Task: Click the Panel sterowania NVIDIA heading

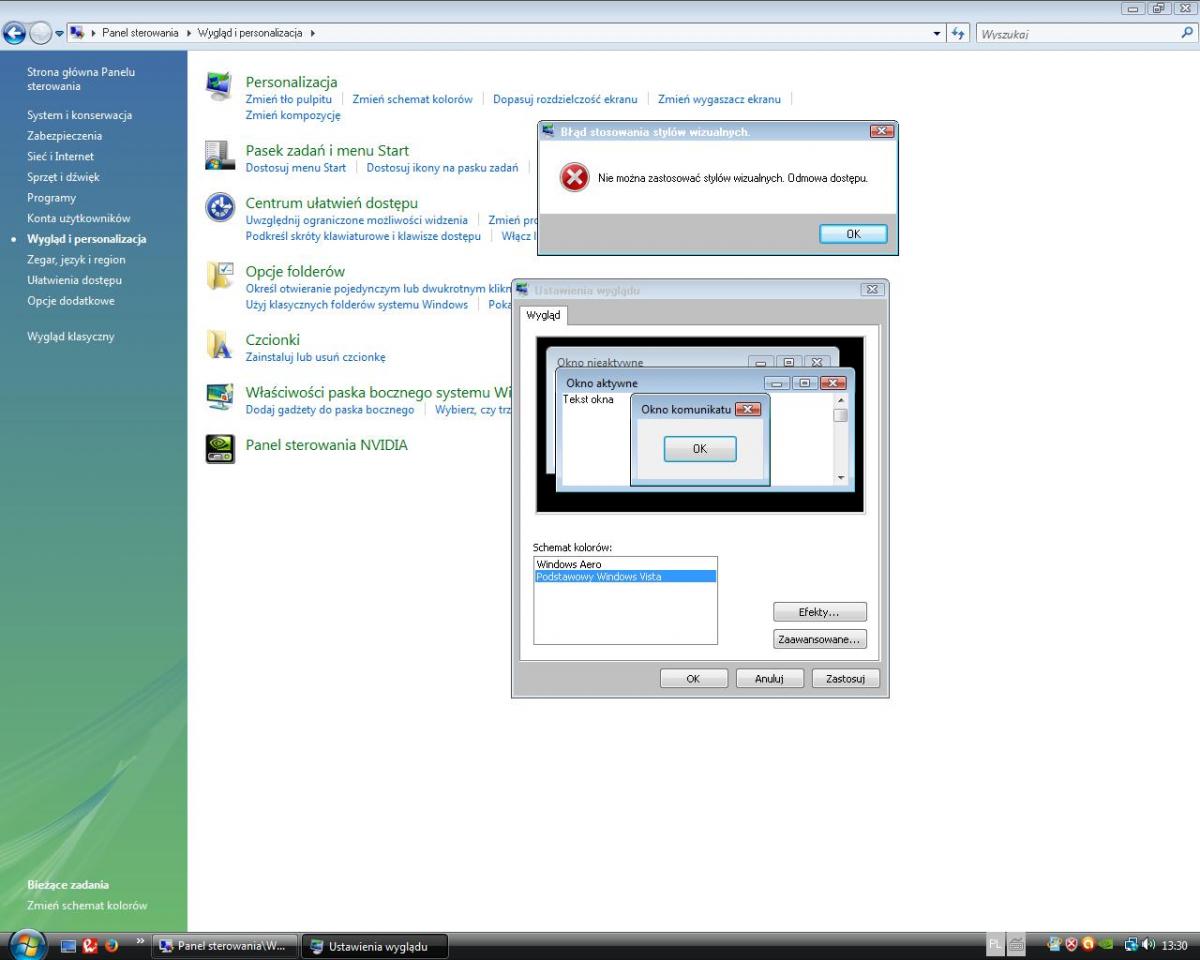Action: [x=327, y=445]
